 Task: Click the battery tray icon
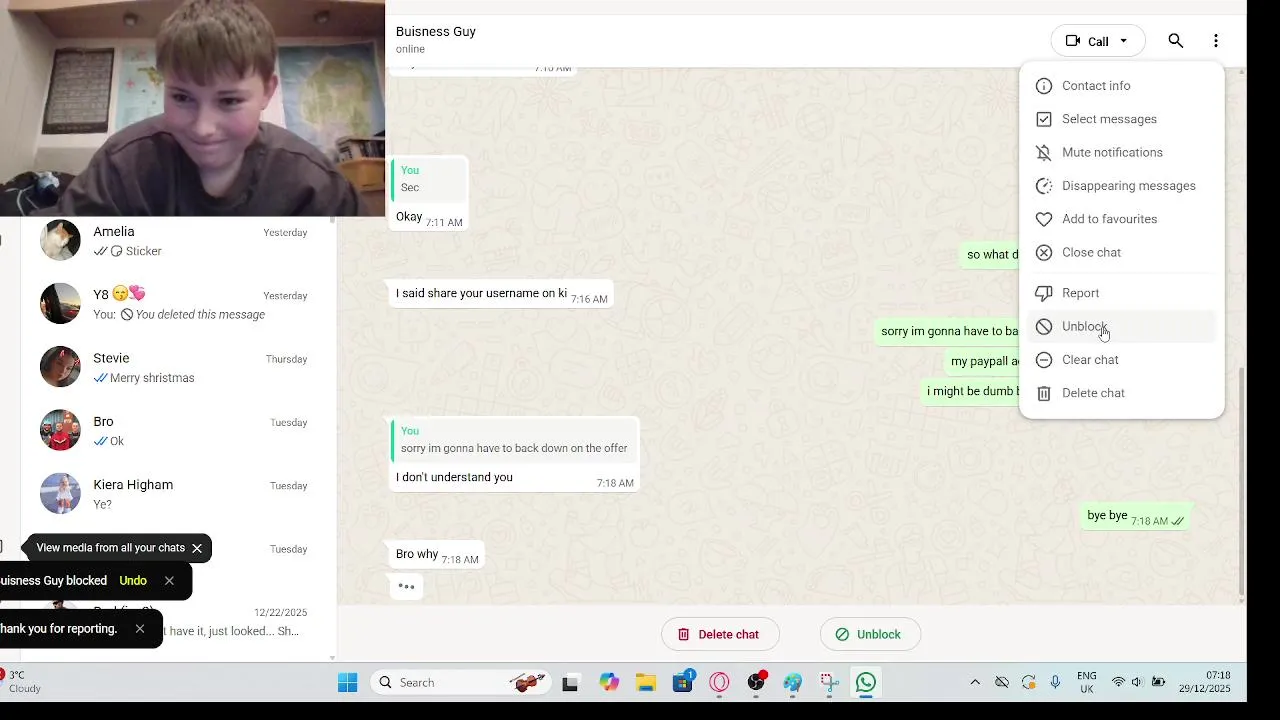[x=1158, y=682]
